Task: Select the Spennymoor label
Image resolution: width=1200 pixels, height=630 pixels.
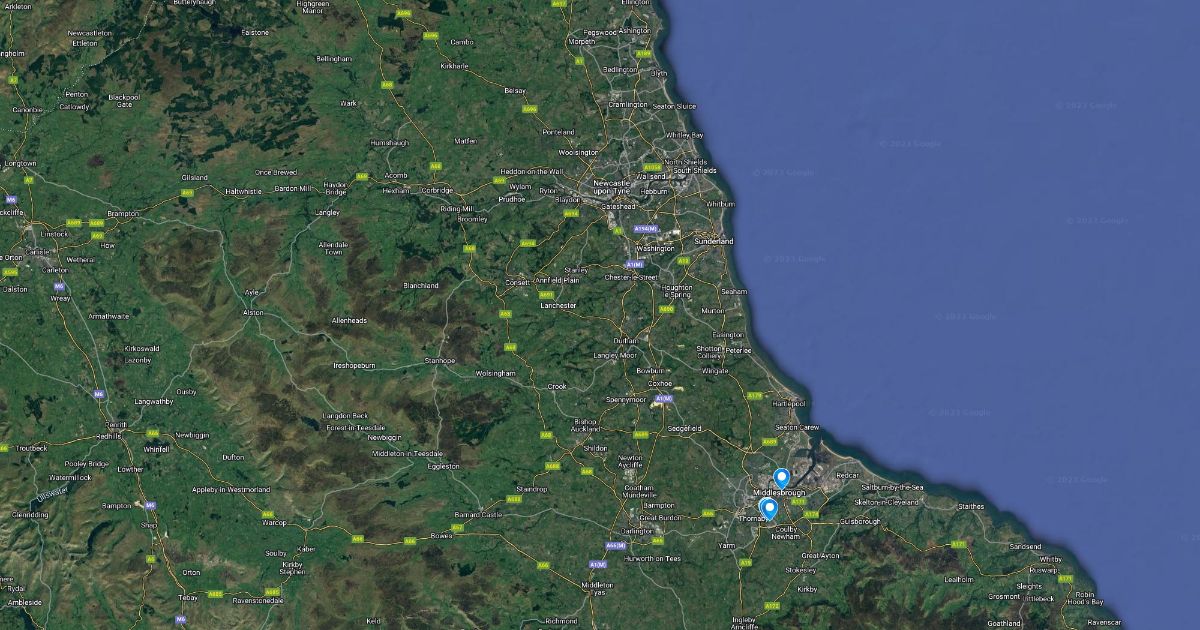Action: point(626,398)
